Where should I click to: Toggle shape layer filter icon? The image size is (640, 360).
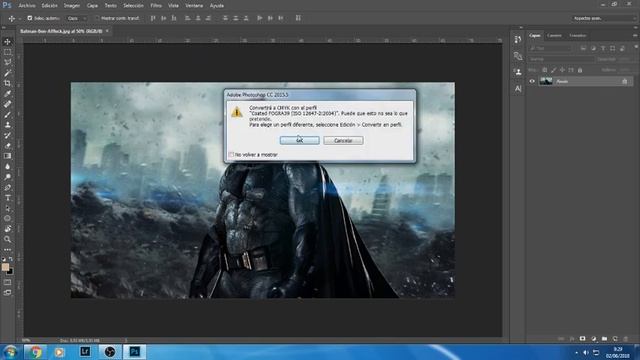pyautogui.click(x=613, y=48)
